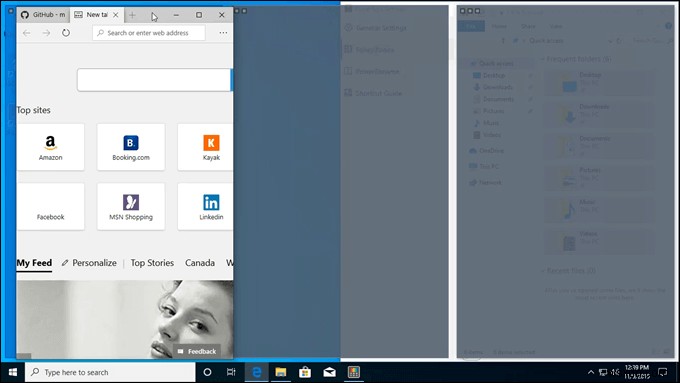
Task: Open the Facebook top site tile
Action: point(51,206)
